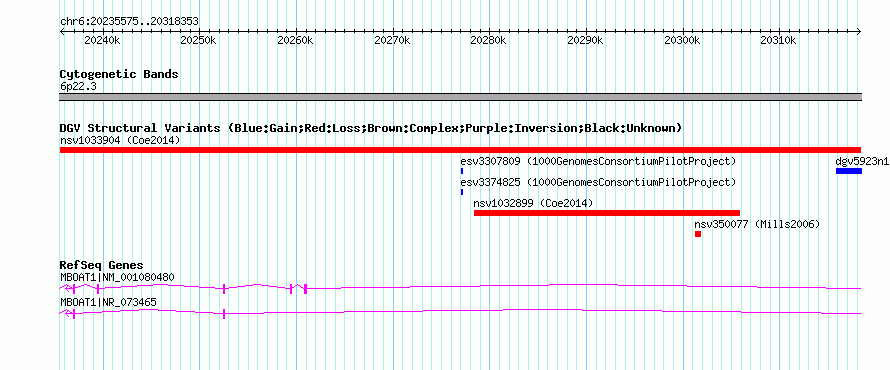Click the nsv350077 (Mills2006) label
This screenshot has width=890, height=370.
tap(757, 224)
